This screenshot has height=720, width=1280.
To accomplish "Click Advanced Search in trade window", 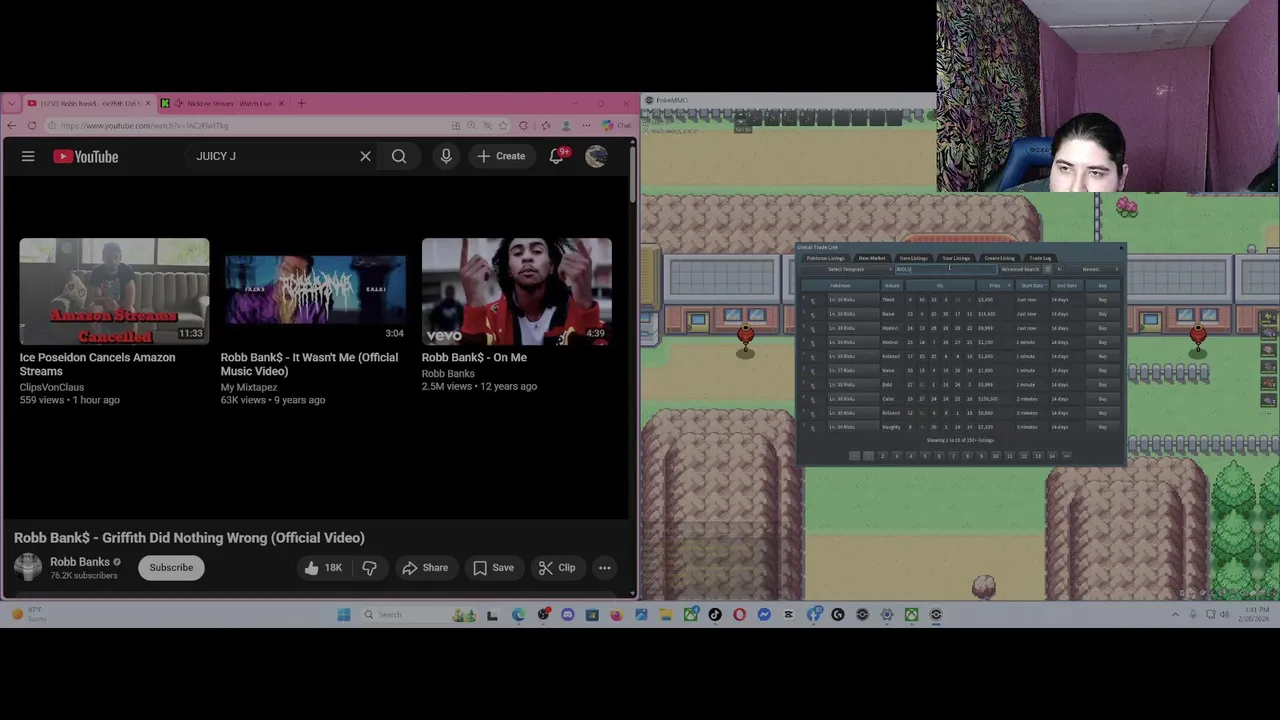I will point(1020,269).
